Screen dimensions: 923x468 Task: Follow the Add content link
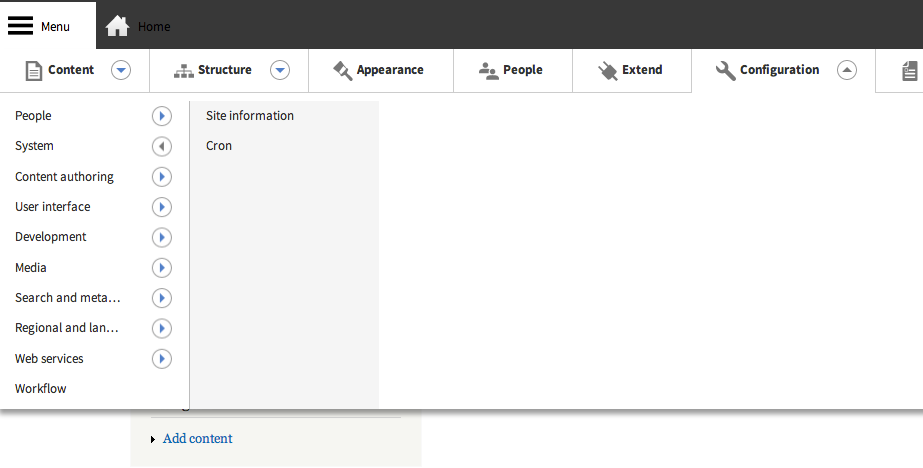coord(198,439)
